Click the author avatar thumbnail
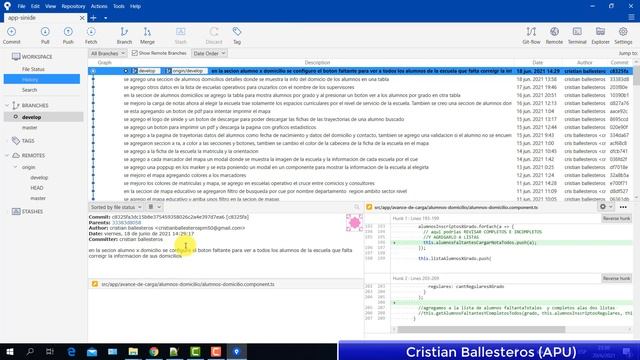 354,222
